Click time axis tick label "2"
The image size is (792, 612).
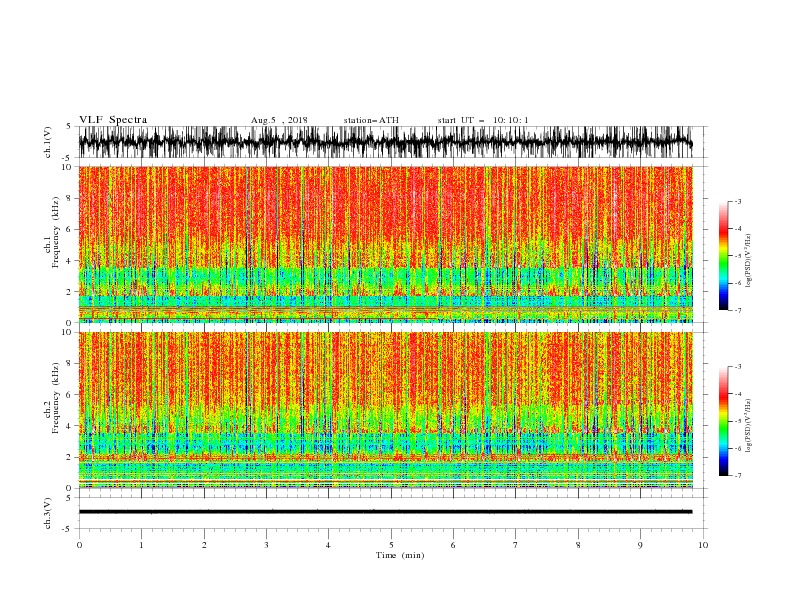(204, 545)
